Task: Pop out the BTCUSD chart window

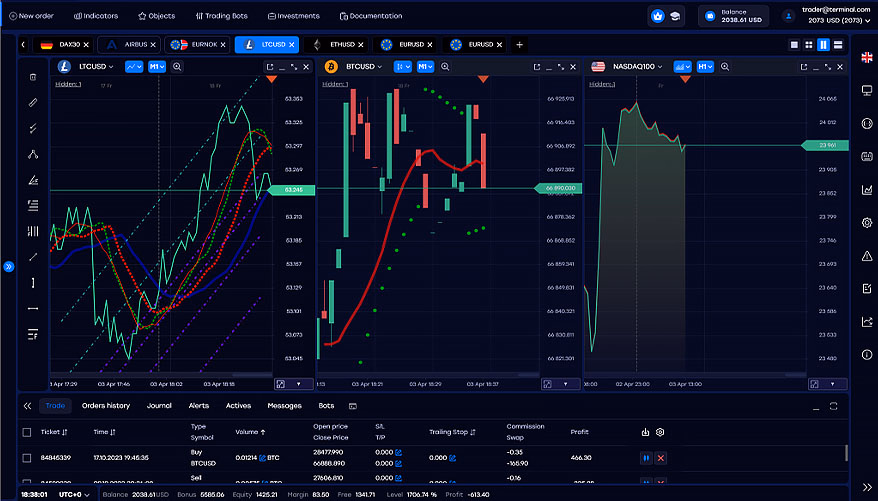Action: [x=536, y=67]
